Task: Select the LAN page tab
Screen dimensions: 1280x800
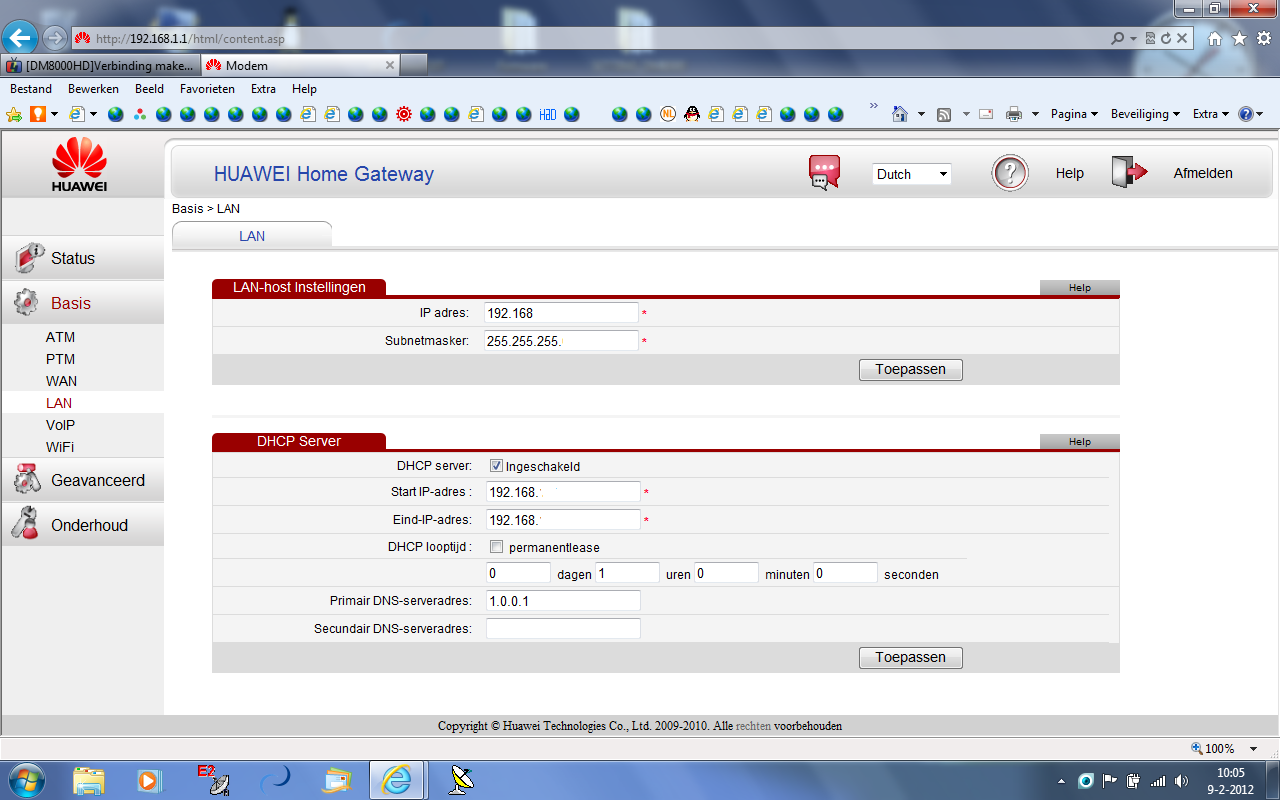Action: [252, 236]
